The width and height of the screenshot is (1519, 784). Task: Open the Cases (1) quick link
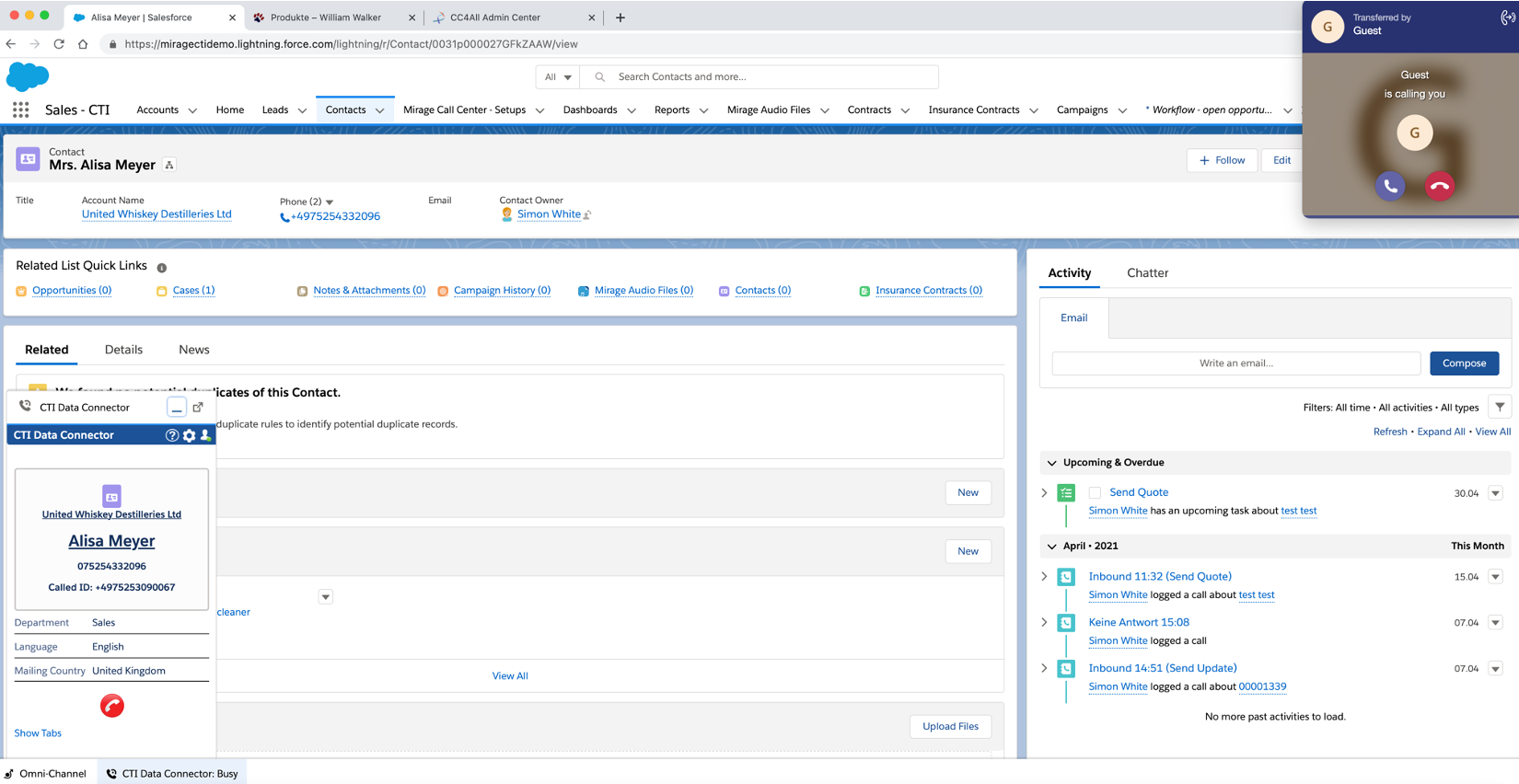(193, 291)
